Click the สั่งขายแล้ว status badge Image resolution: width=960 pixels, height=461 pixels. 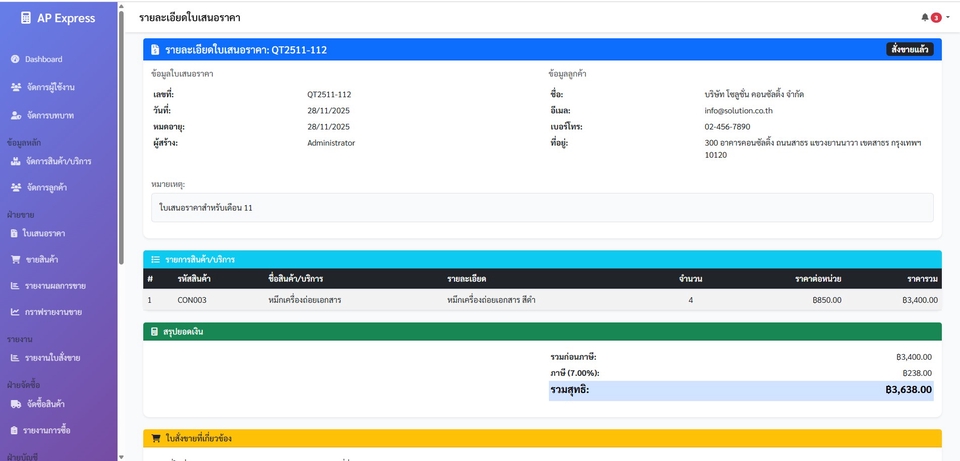coord(909,49)
